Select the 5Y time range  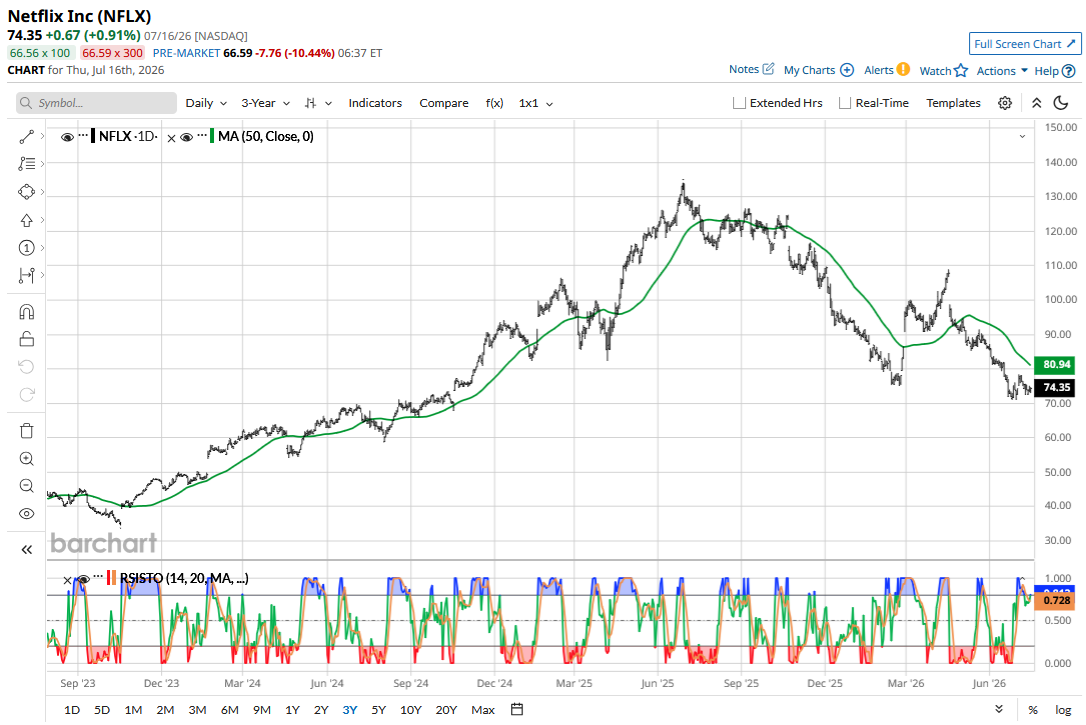(x=378, y=710)
